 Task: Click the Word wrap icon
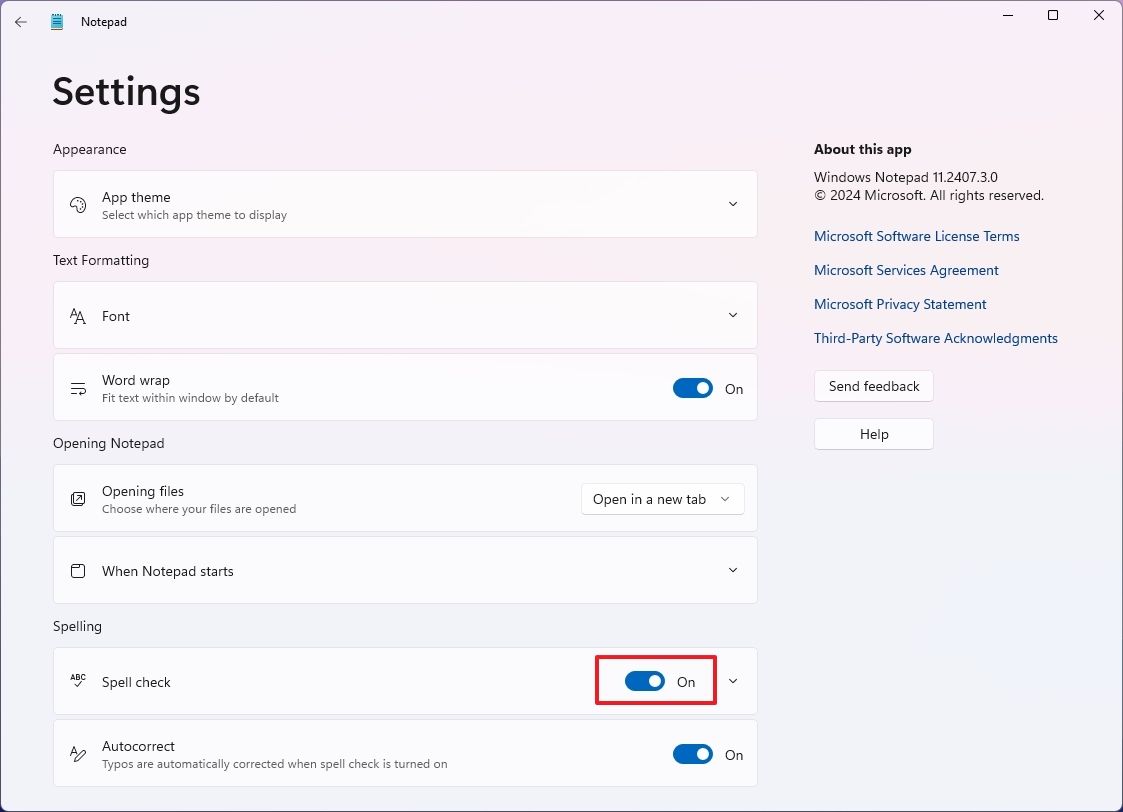pyautogui.click(x=77, y=388)
